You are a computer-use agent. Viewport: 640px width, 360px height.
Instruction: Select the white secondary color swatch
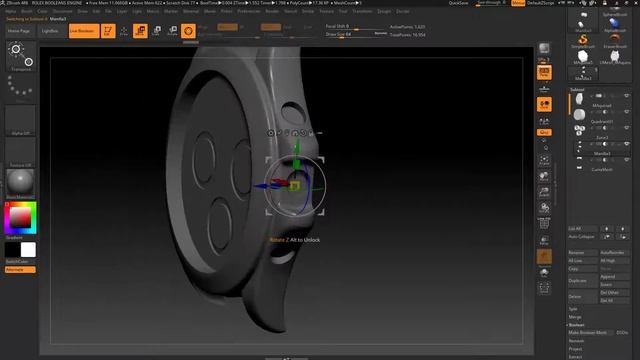[28, 250]
